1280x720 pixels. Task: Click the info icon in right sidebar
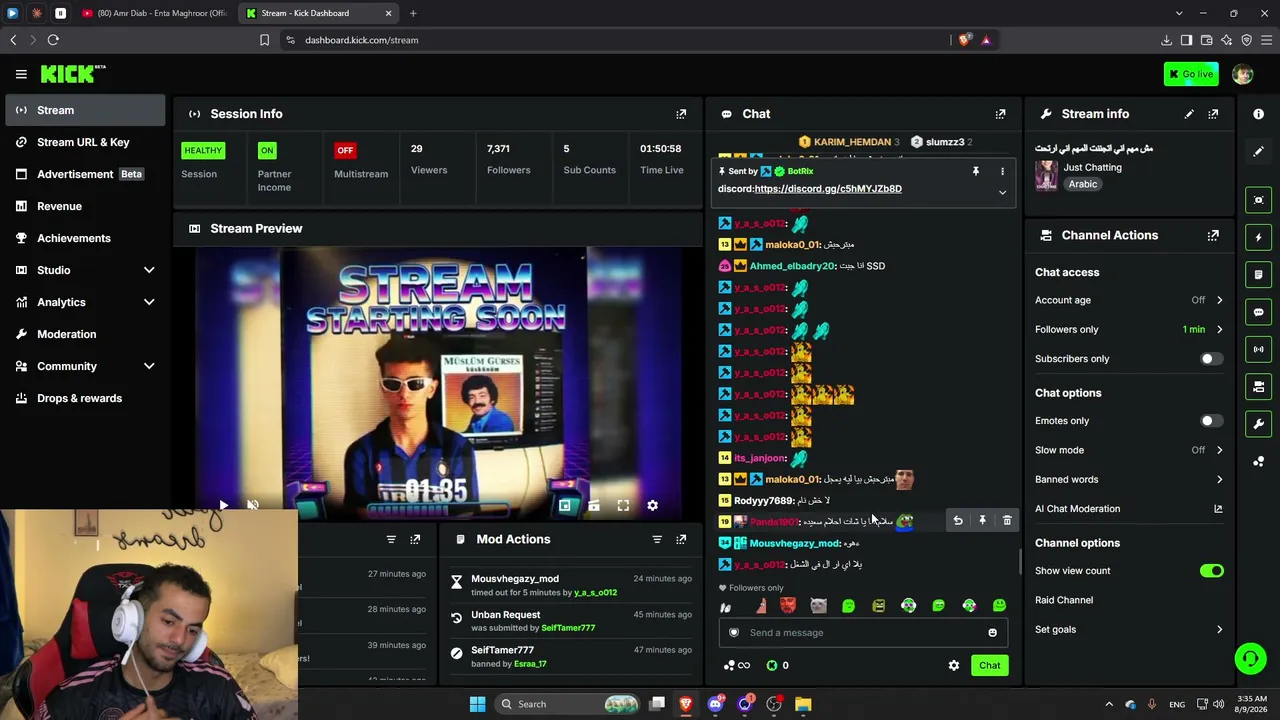coord(1258,114)
